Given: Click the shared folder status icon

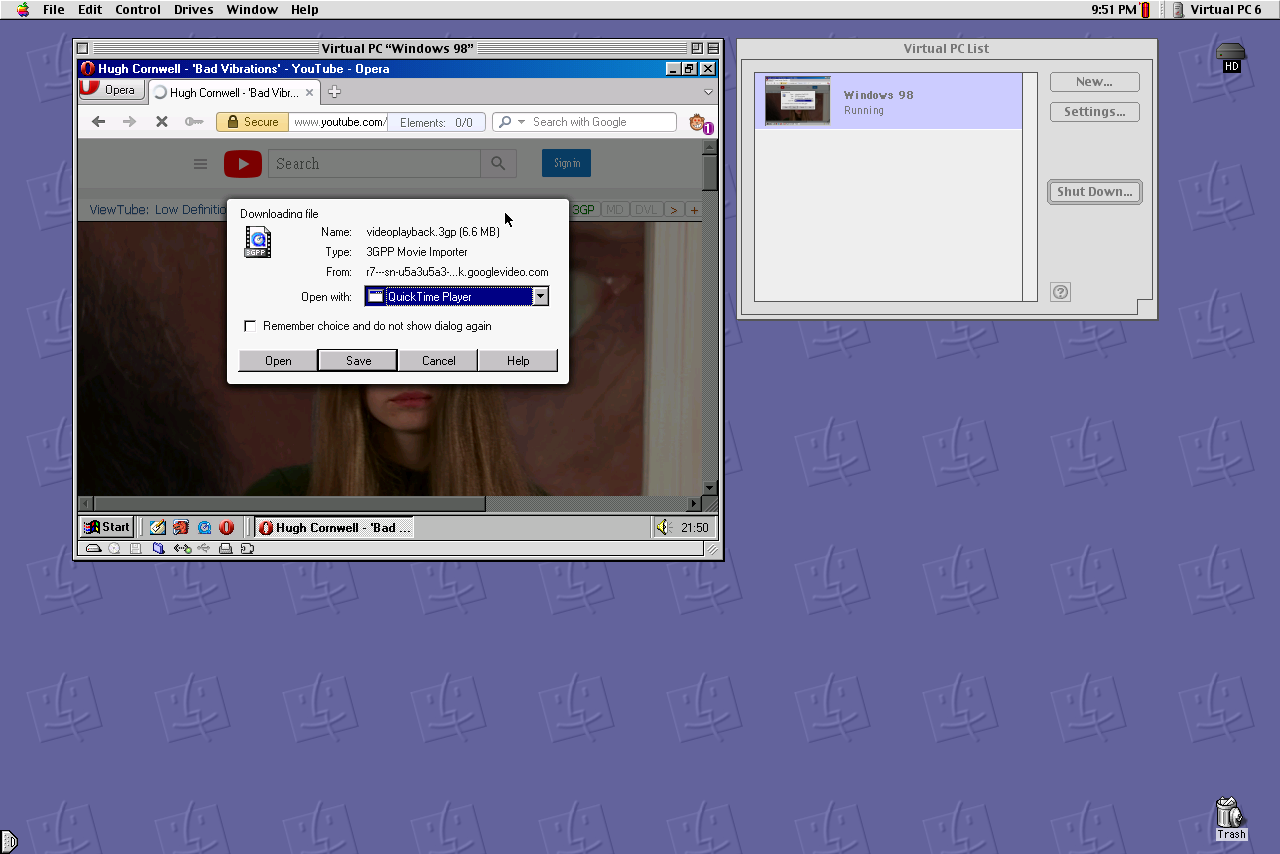Looking at the screenshot, I should pos(158,548).
